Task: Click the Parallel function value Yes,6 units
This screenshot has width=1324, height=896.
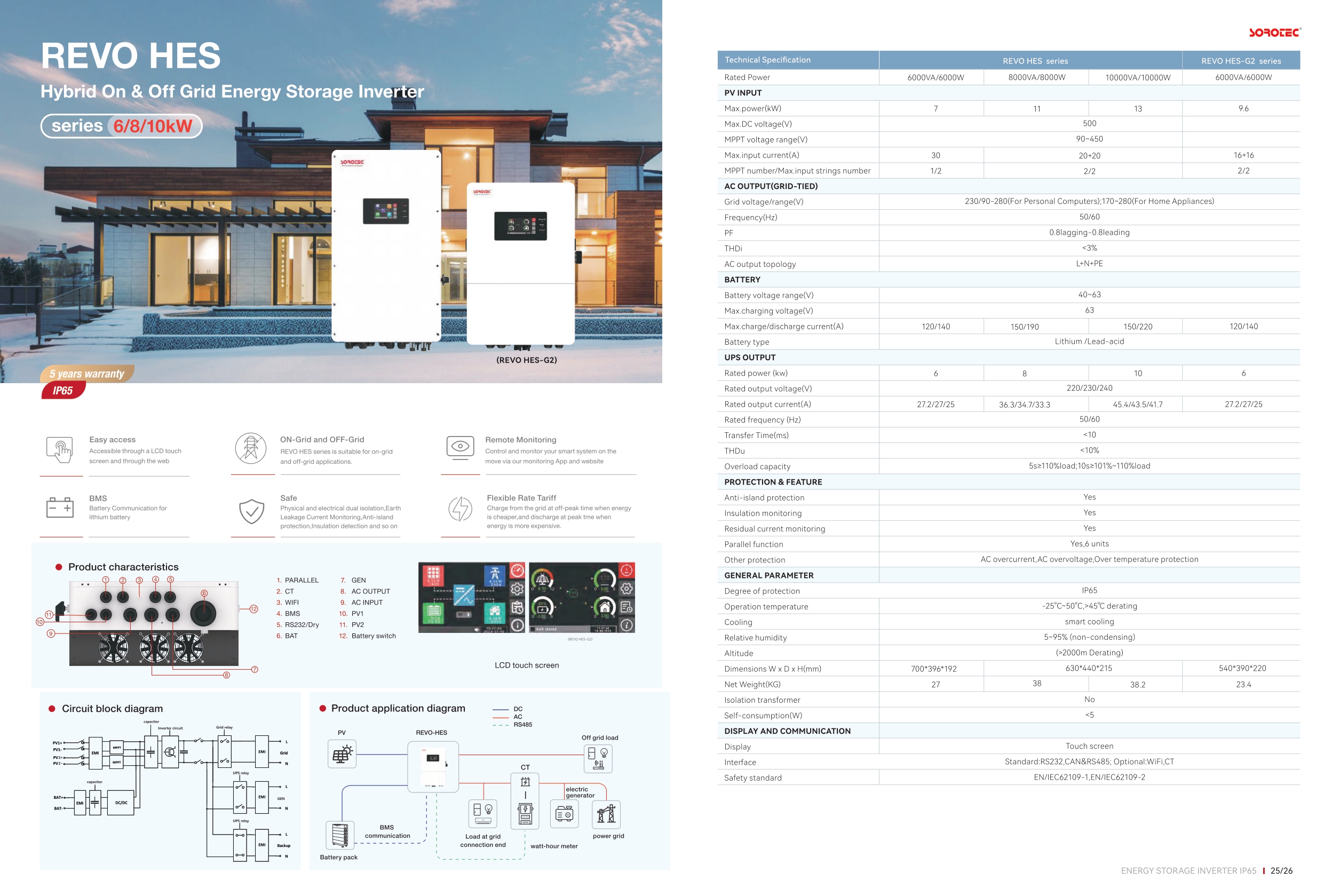Action: coord(1089,544)
